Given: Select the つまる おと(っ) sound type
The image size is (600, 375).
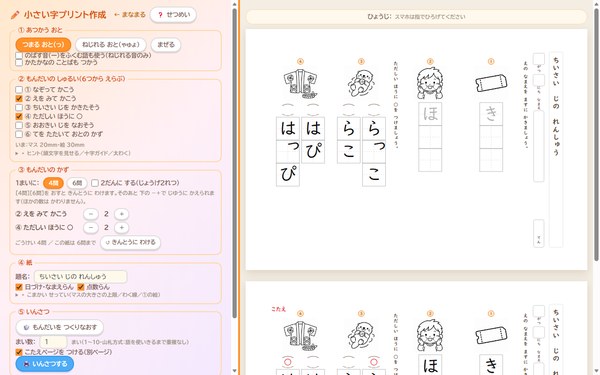Looking at the screenshot, I should pyautogui.click(x=43, y=44).
